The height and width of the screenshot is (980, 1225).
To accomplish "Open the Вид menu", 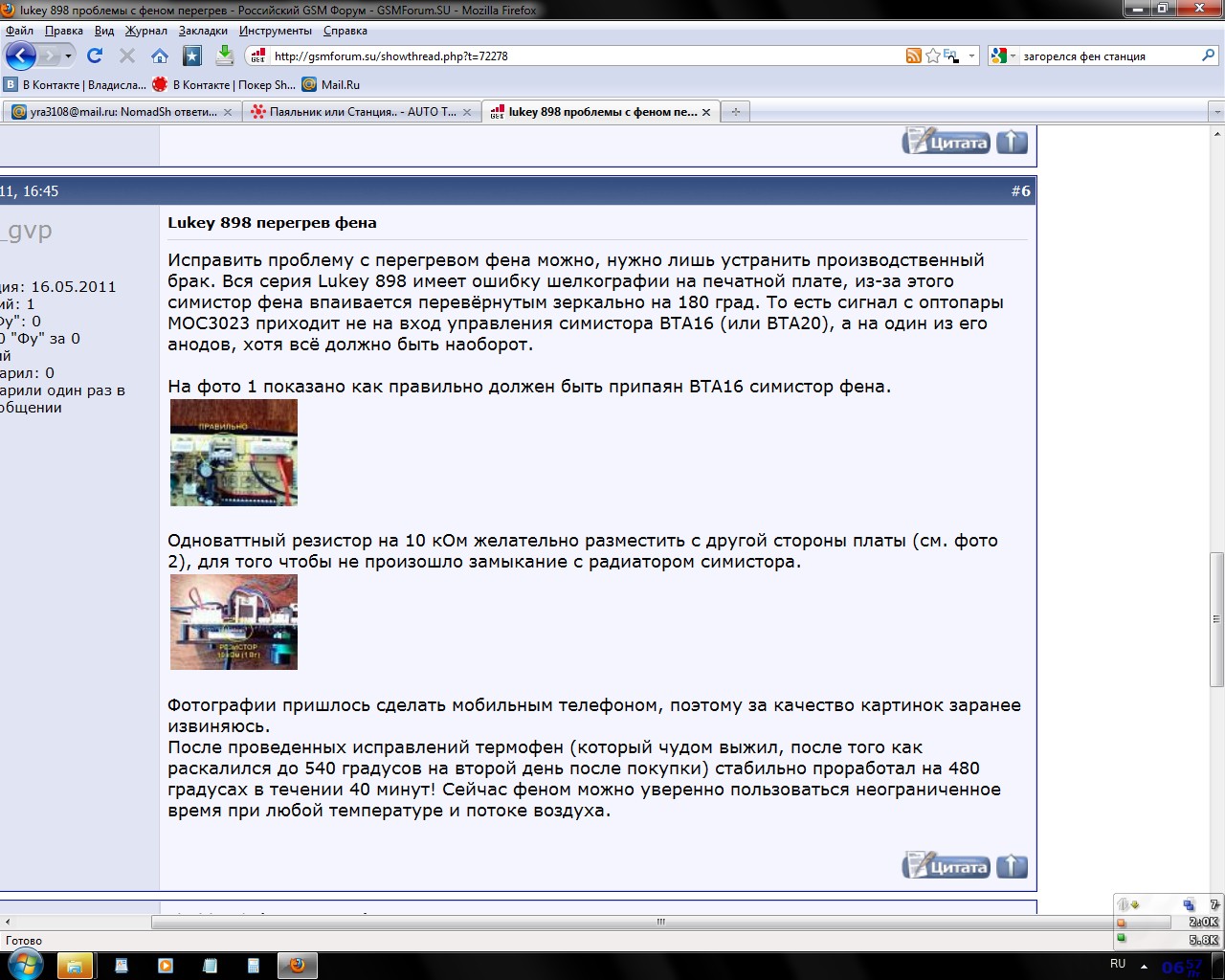I will click(x=104, y=31).
